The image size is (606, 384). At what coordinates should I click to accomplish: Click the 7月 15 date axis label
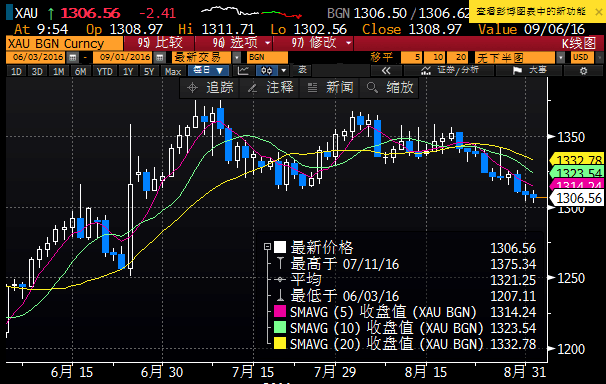point(253,372)
